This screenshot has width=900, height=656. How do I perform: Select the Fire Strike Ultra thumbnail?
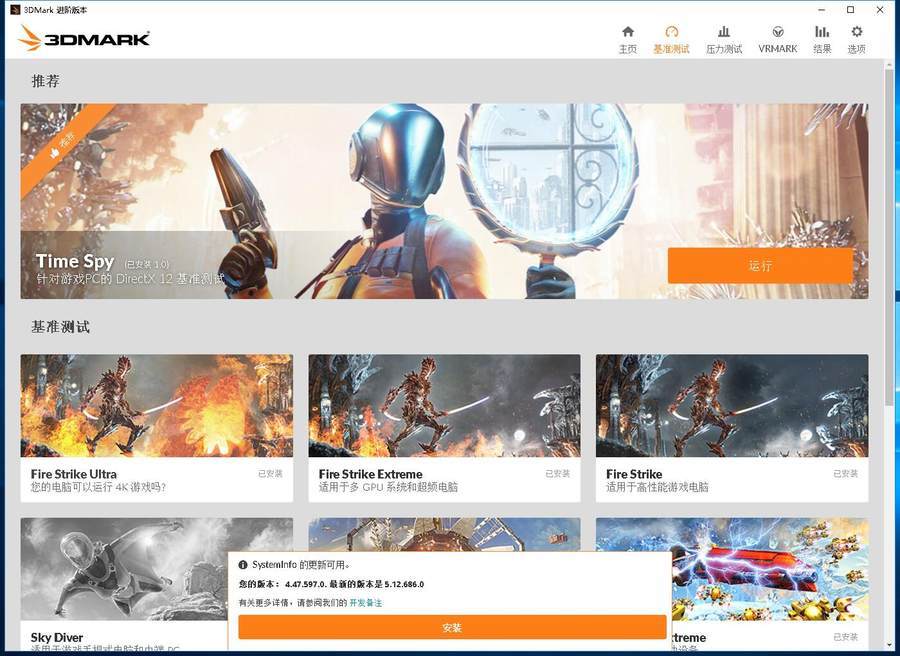coord(157,406)
